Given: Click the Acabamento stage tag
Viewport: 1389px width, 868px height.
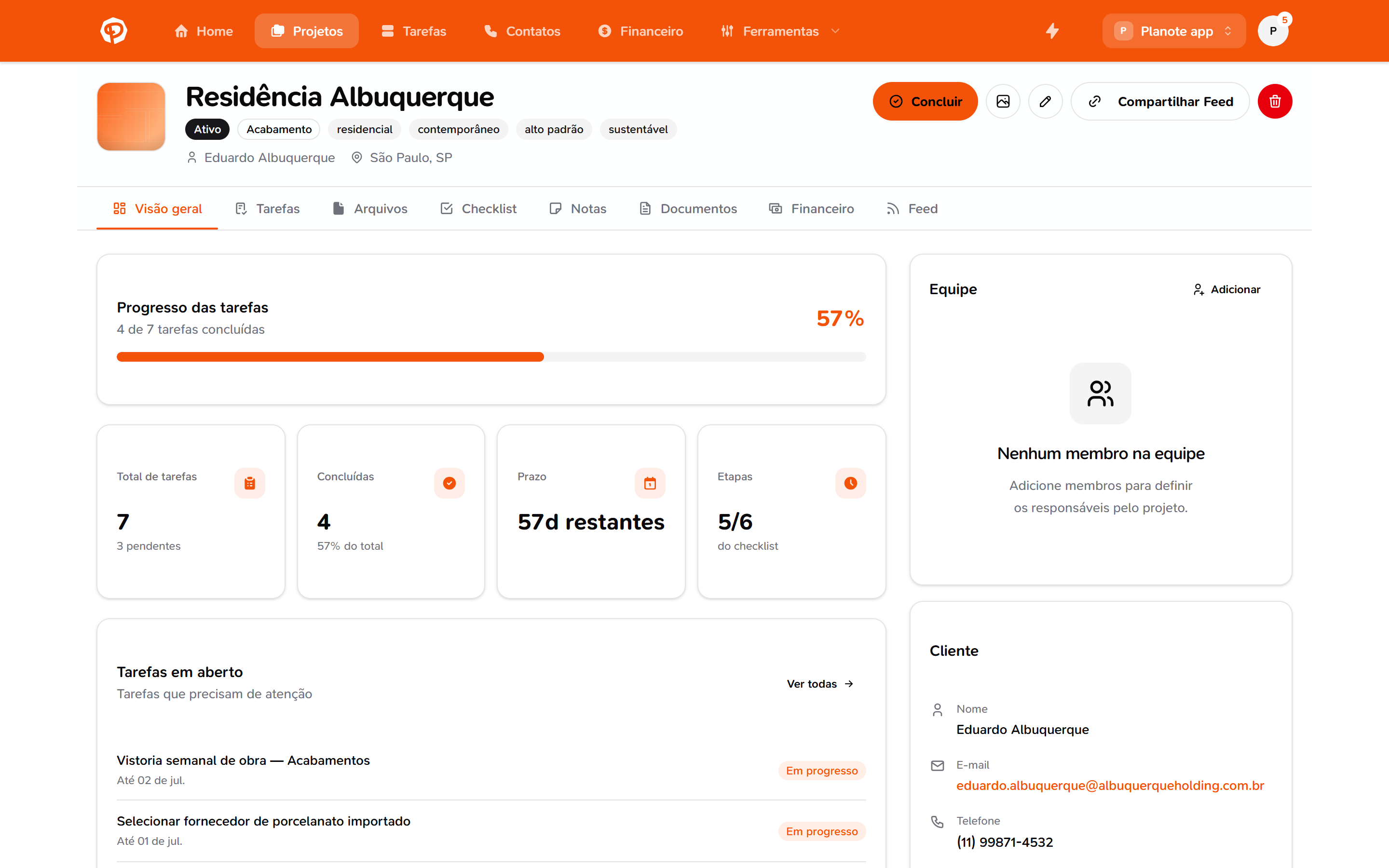Looking at the screenshot, I should (x=279, y=129).
